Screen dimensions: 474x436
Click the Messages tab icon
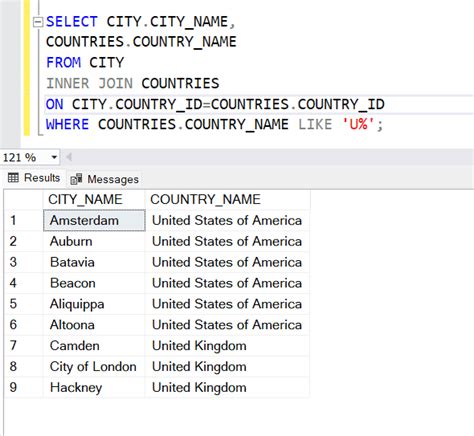[76, 179]
